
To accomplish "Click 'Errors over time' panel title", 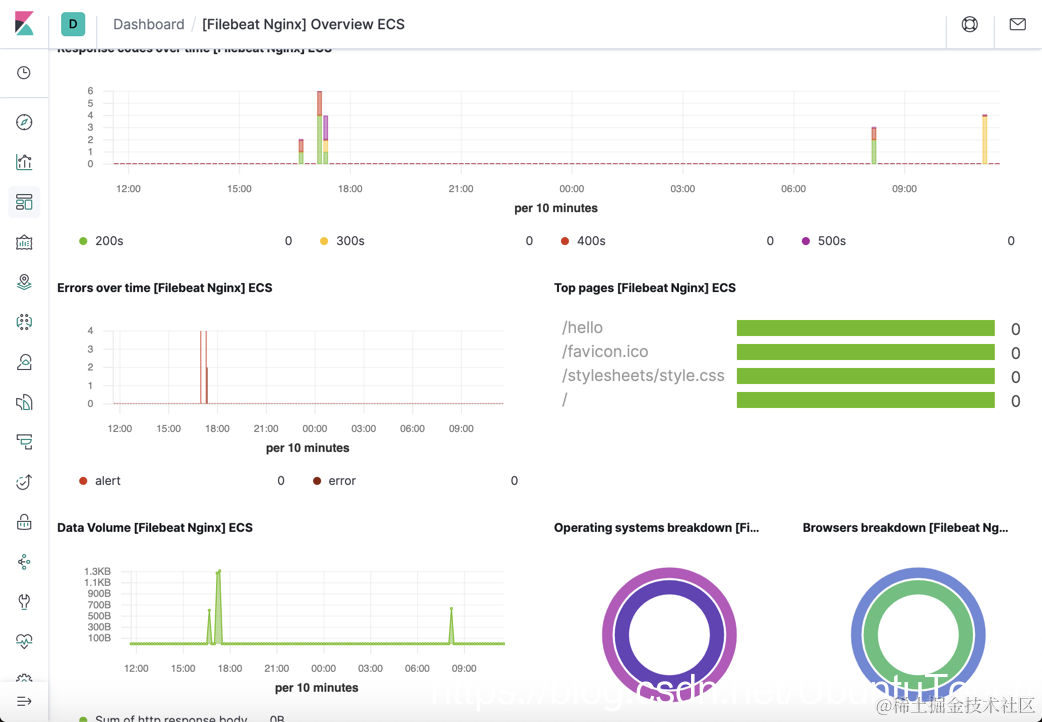I will [x=164, y=288].
